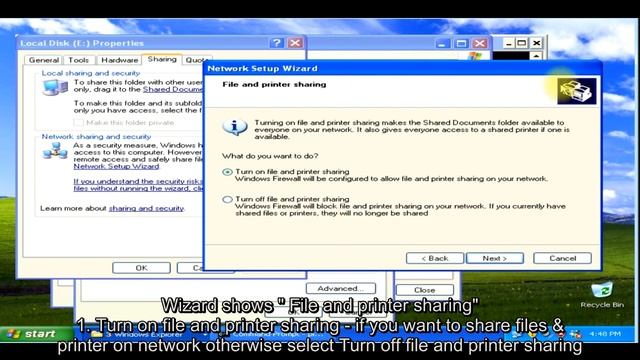Maximize the command prompt window
This screenshot has height=360, width=640.
[x=522, y=43]
